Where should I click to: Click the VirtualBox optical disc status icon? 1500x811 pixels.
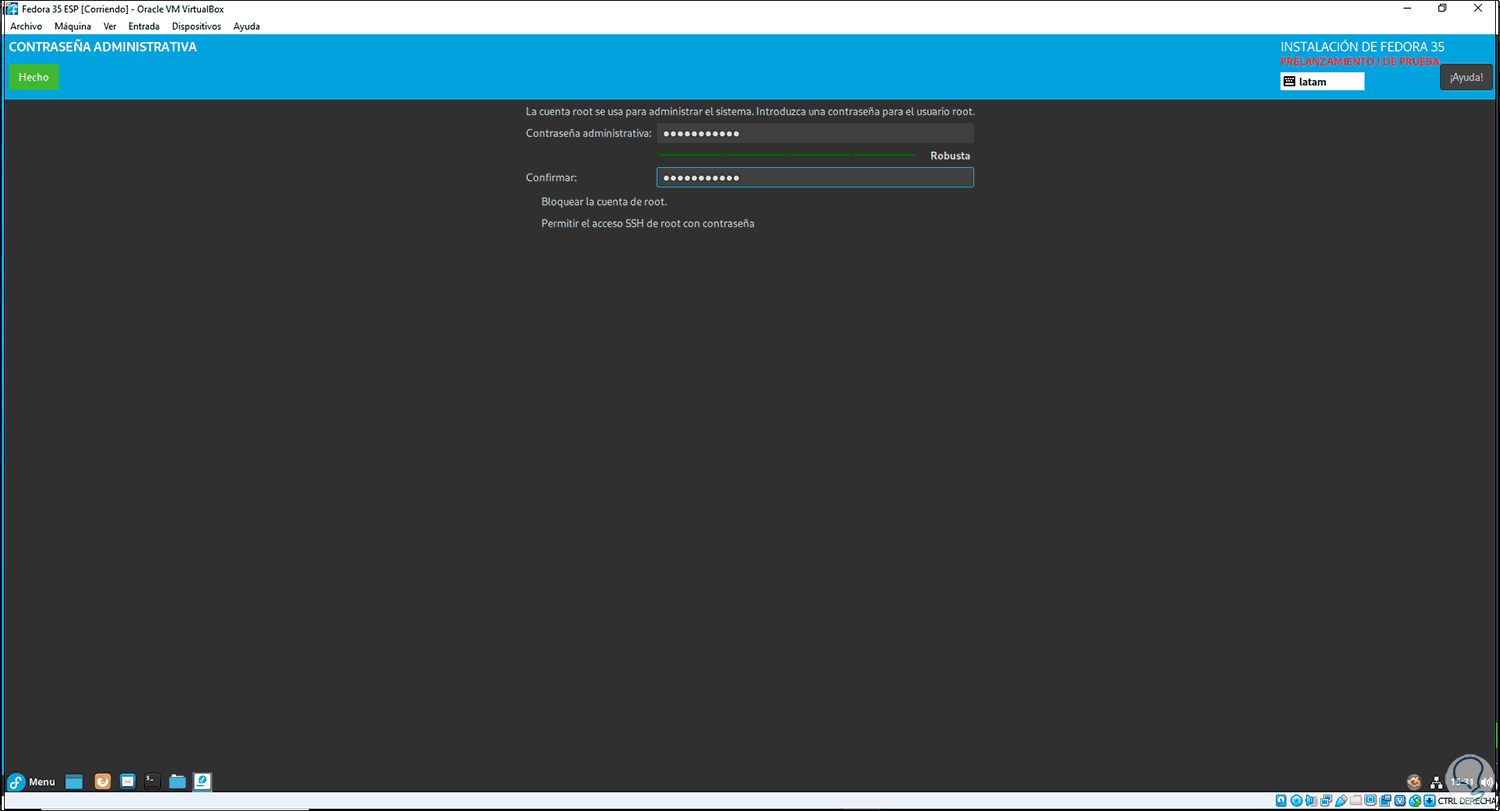click(x=1297, y=801)
